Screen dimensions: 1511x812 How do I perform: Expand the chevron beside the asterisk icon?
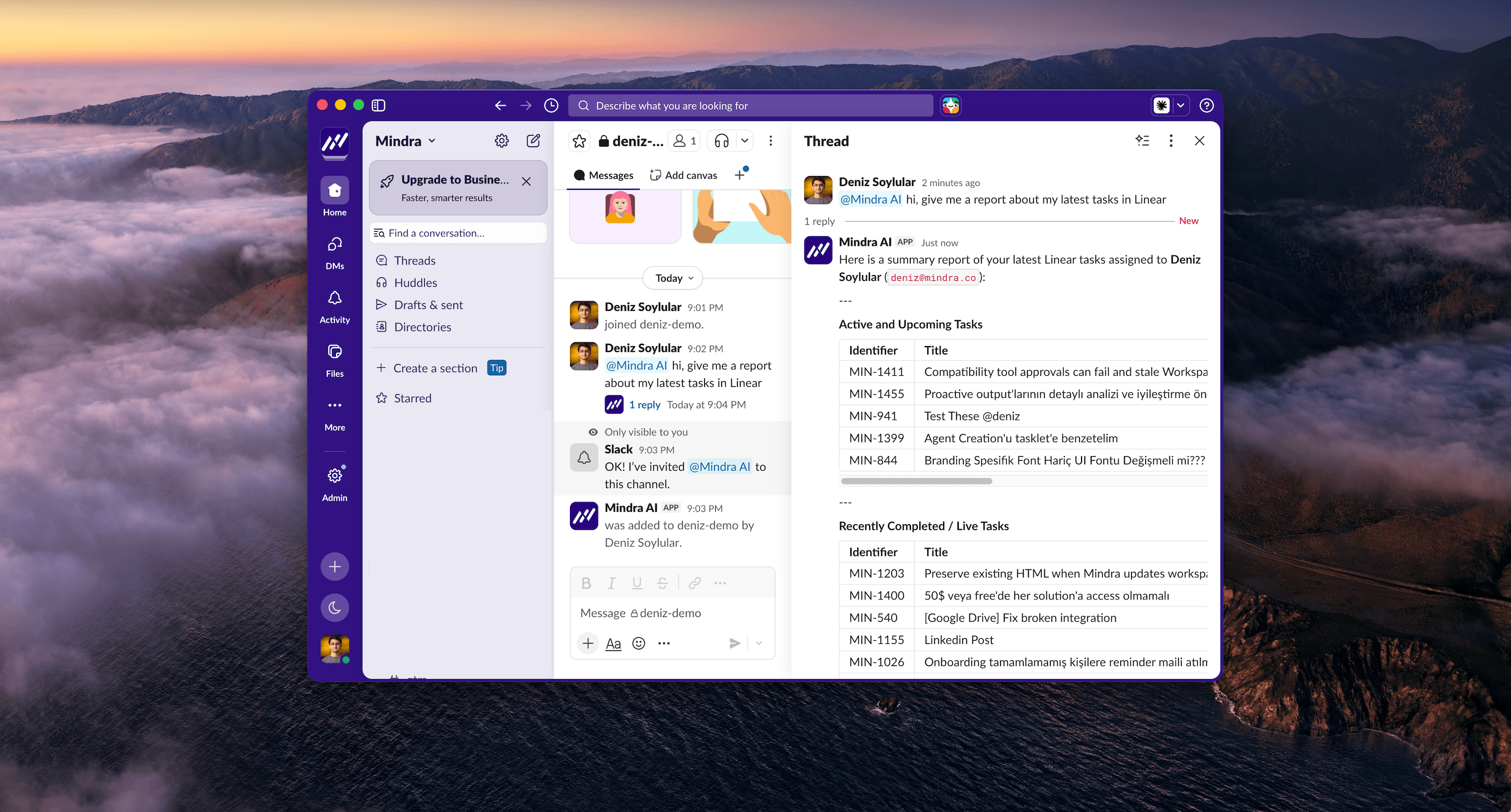click(x=1180, y=105)
